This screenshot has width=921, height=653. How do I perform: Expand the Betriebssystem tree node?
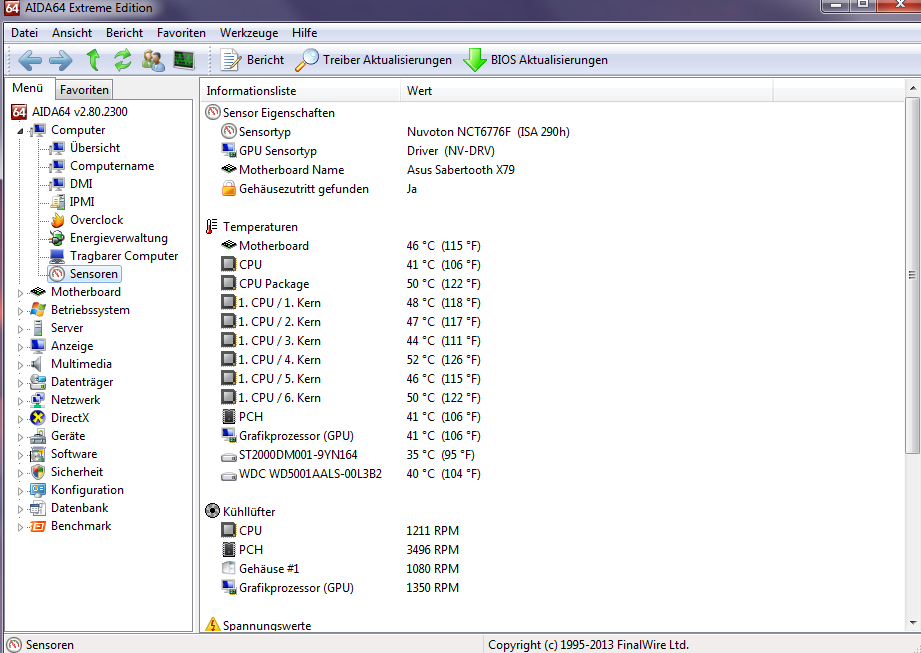point(20,311)
